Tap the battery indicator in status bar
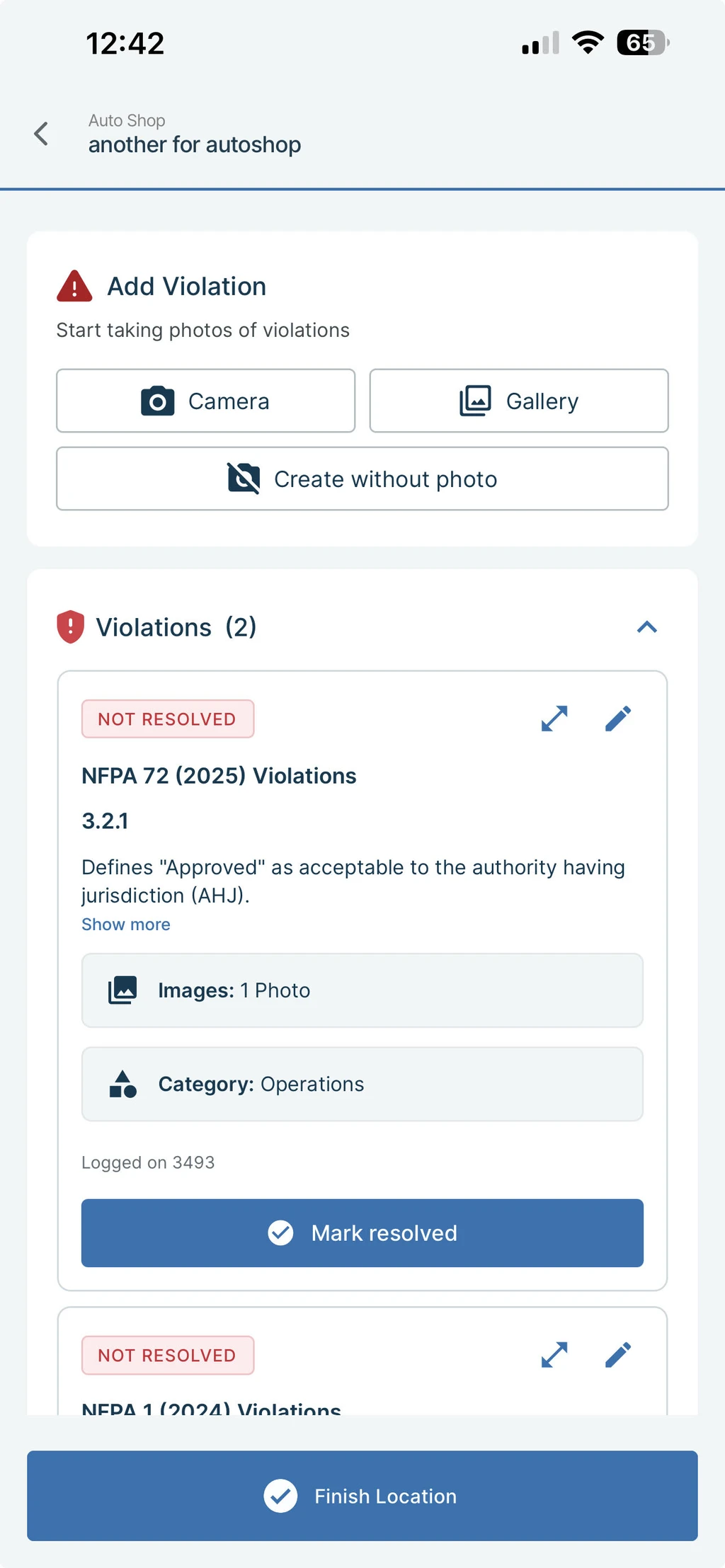 point(643,42)
